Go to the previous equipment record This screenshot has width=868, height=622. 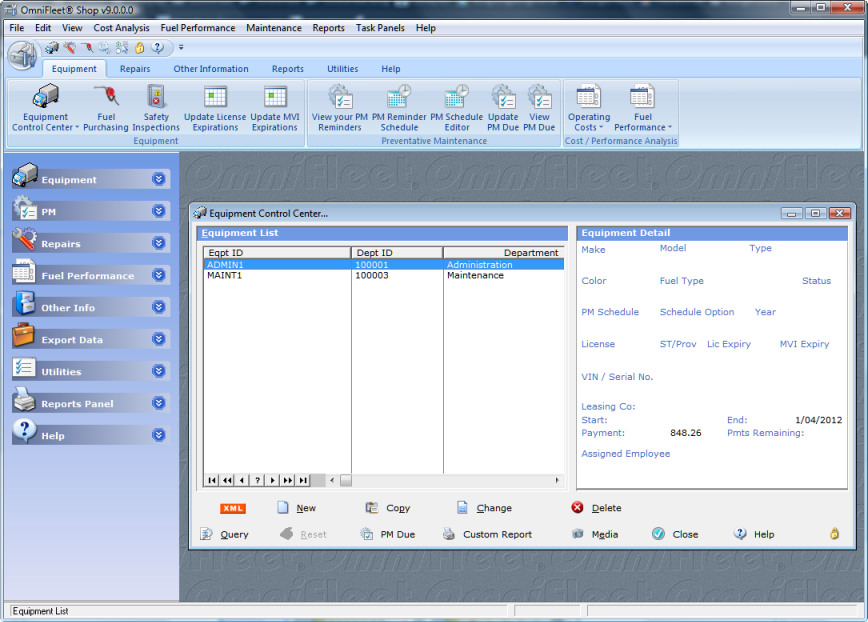pos(242,480)
